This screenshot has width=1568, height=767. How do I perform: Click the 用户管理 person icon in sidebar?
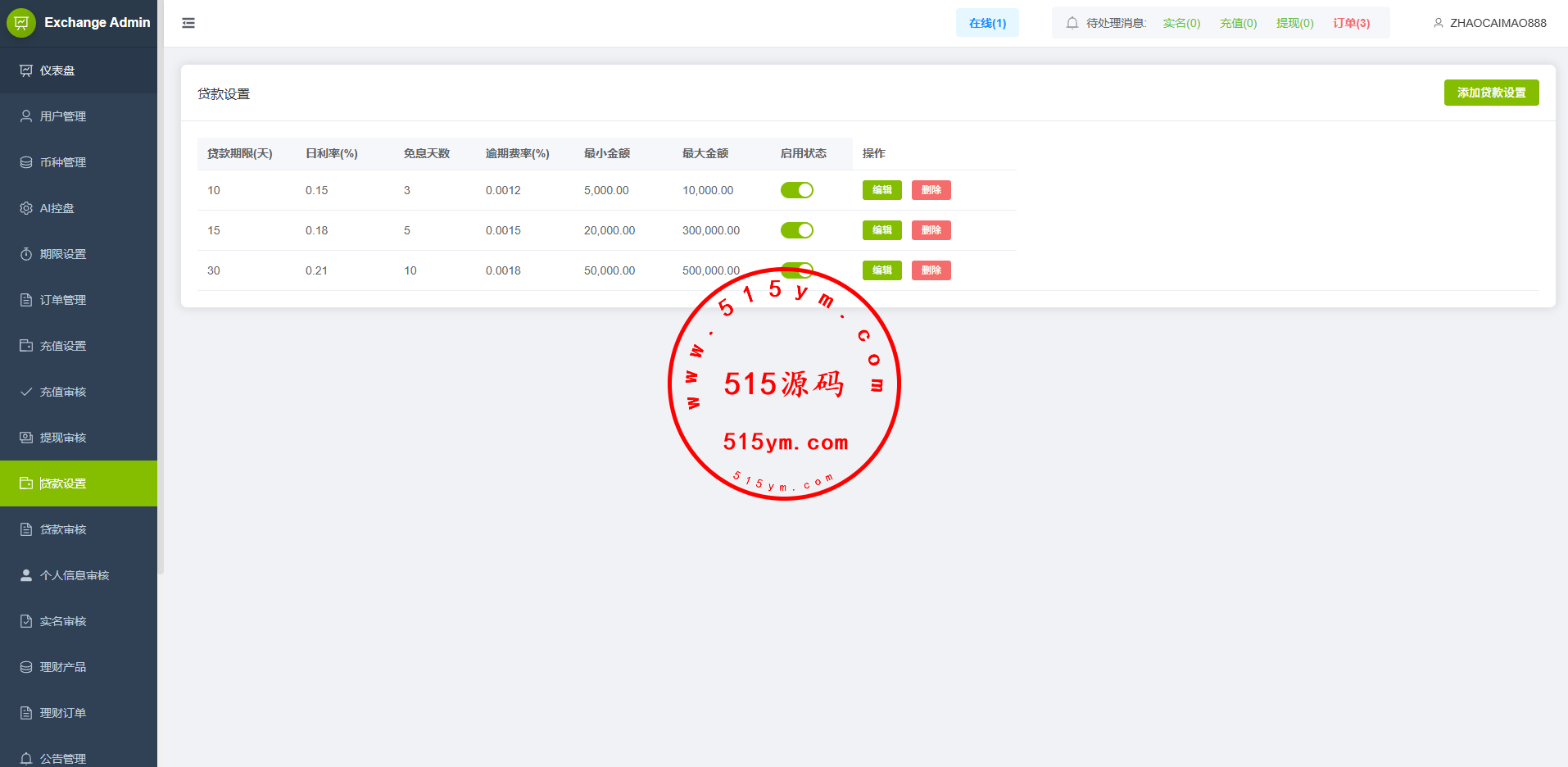(26, 116)
